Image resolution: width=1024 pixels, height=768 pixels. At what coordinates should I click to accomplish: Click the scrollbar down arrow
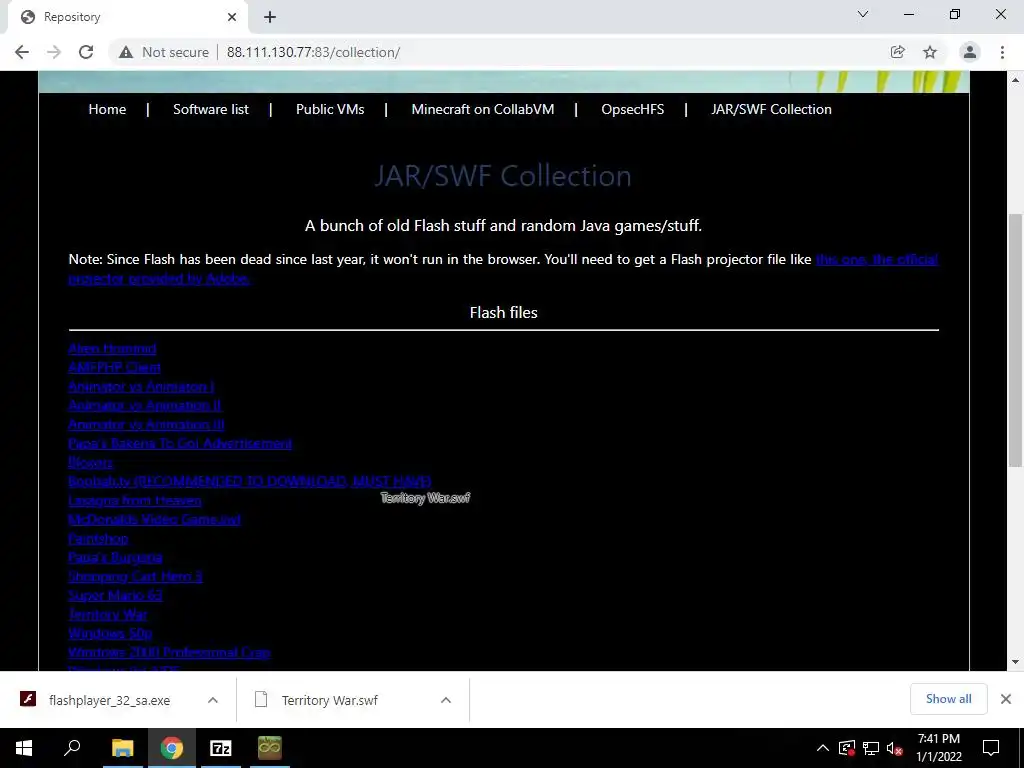pos(1015,662)
